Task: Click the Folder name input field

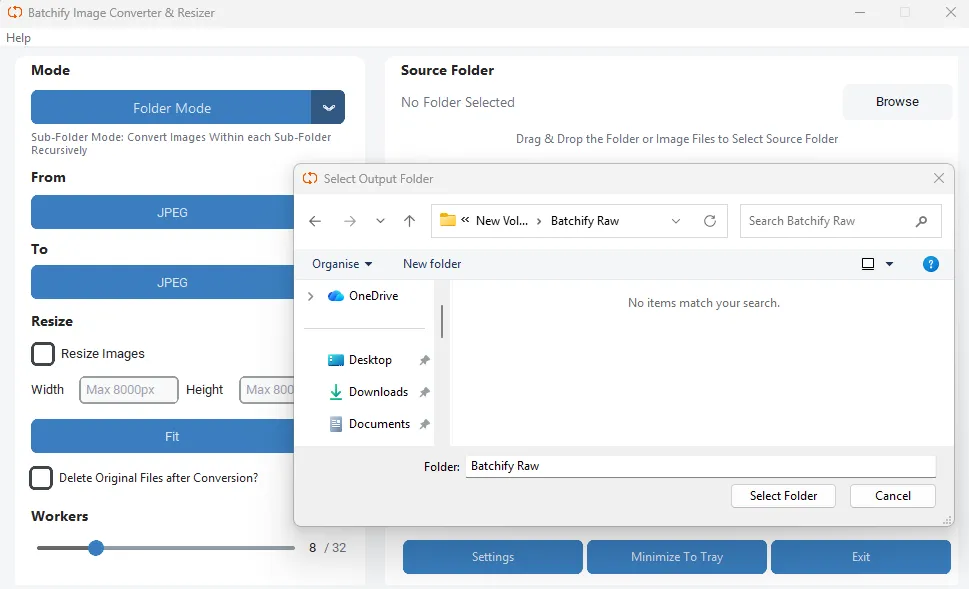Action: [700, 466]
